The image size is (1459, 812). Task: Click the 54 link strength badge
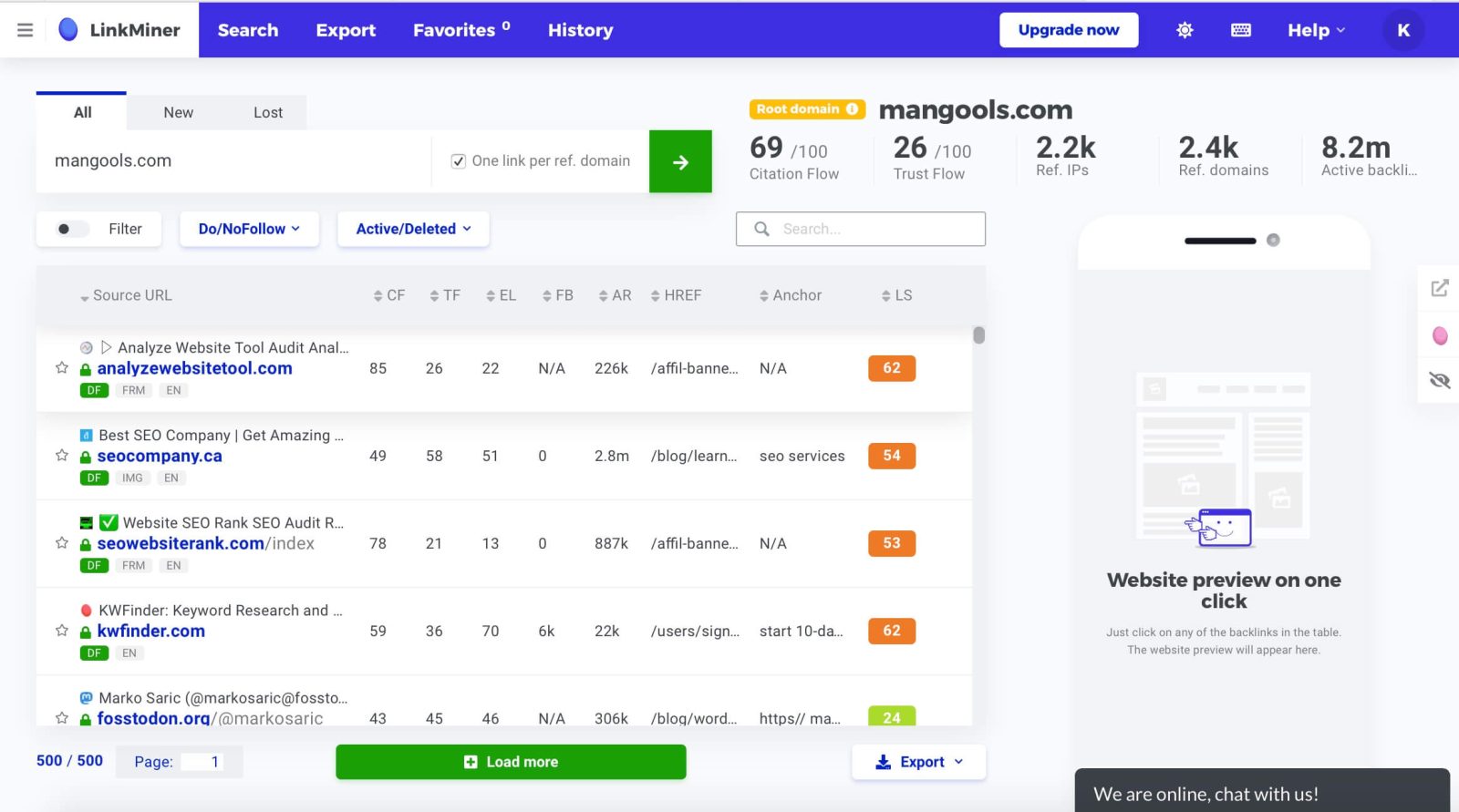(x=892, y=456)
